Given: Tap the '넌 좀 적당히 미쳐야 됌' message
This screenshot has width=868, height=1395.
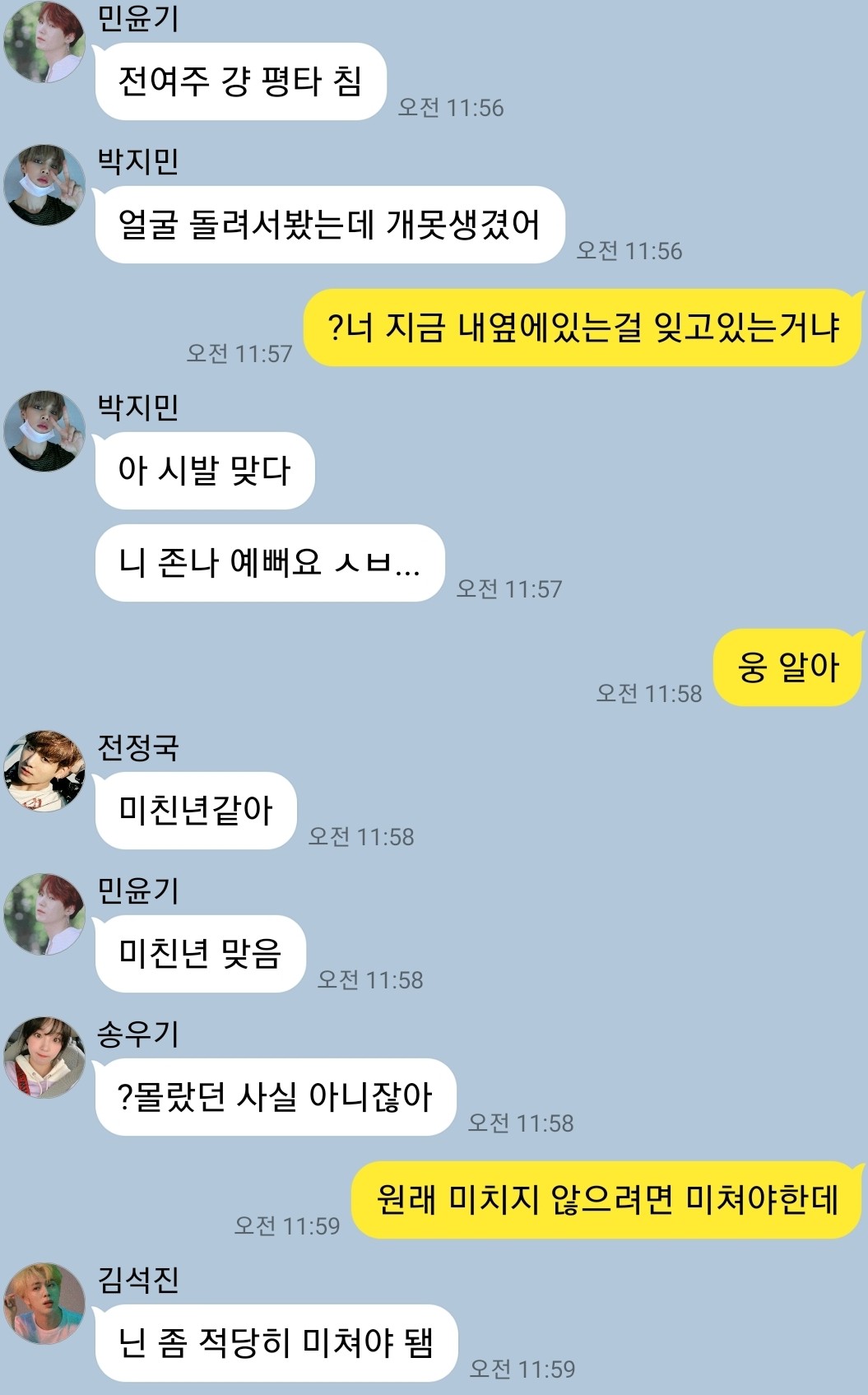Looking at the screenshot, I should point(276,1343).
